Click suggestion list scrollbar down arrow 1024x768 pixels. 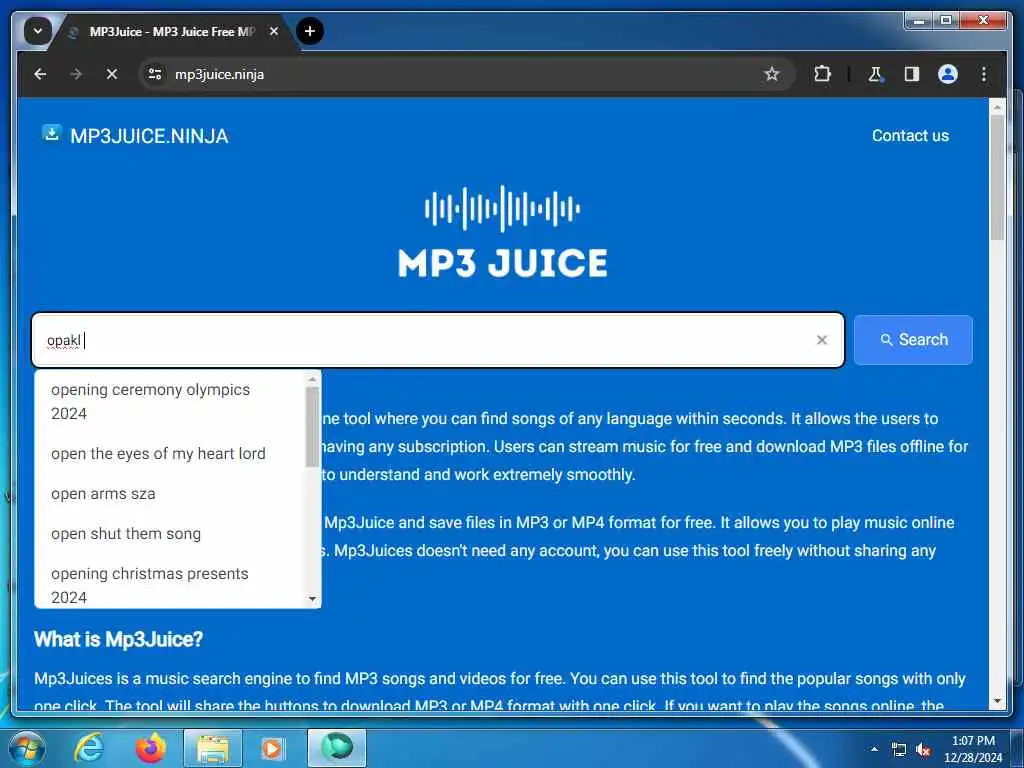(312, 599)
